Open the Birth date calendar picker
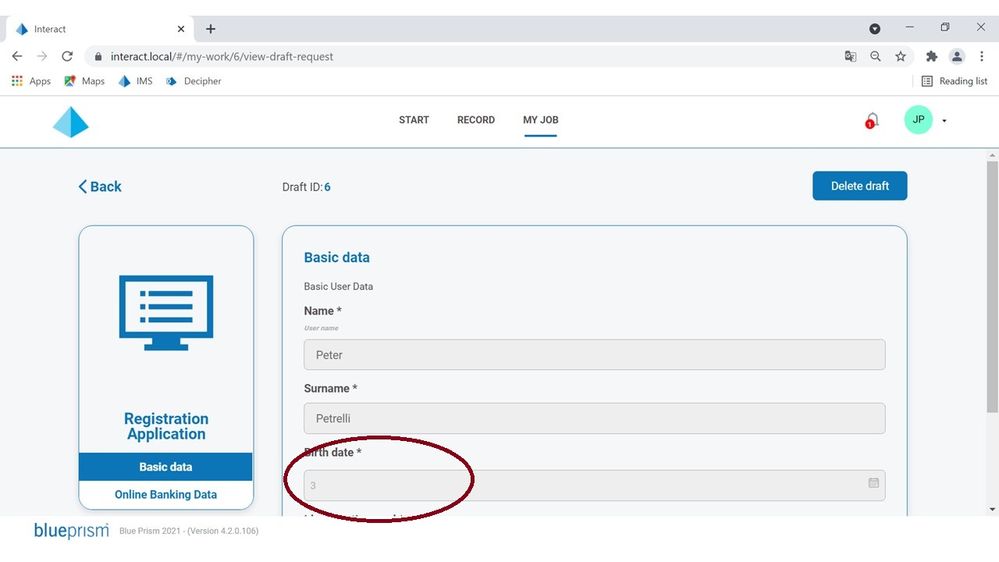 click(x=873, y=483)
